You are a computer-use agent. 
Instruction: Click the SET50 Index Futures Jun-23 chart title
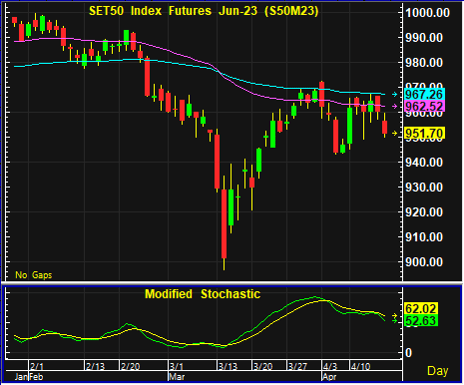click(x=204, y=11)
